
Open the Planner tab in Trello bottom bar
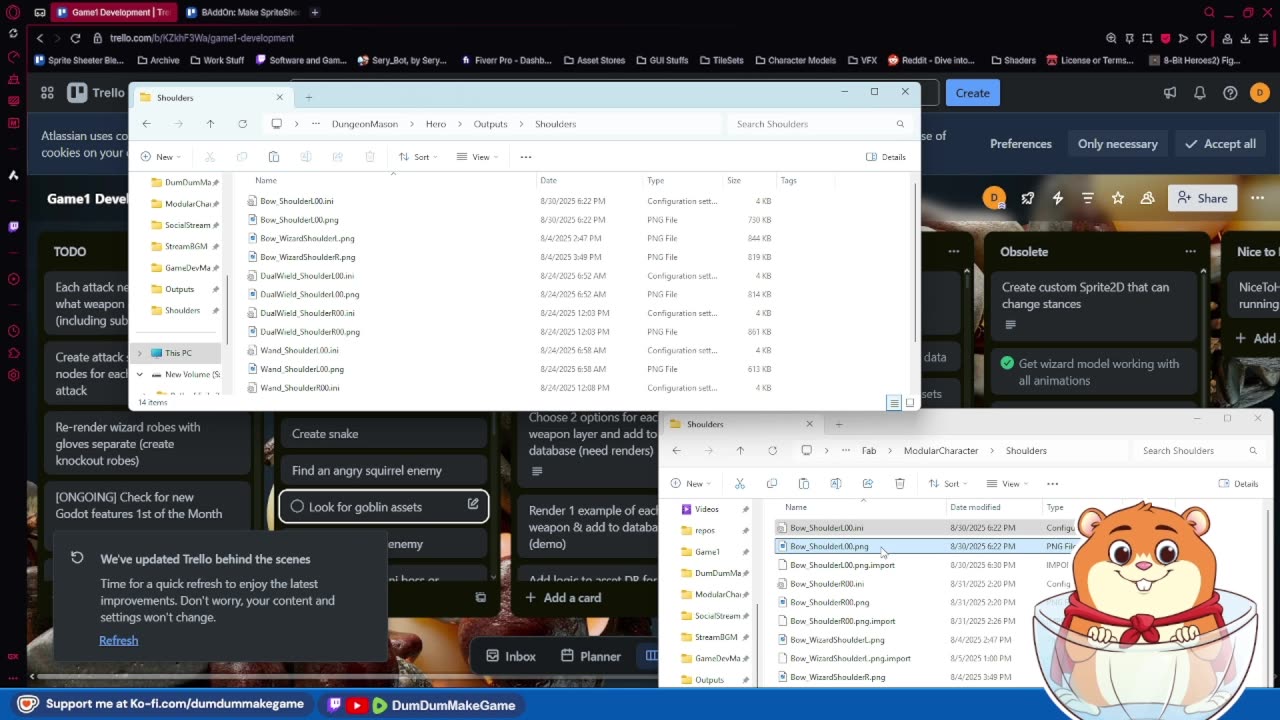[591, 656]
